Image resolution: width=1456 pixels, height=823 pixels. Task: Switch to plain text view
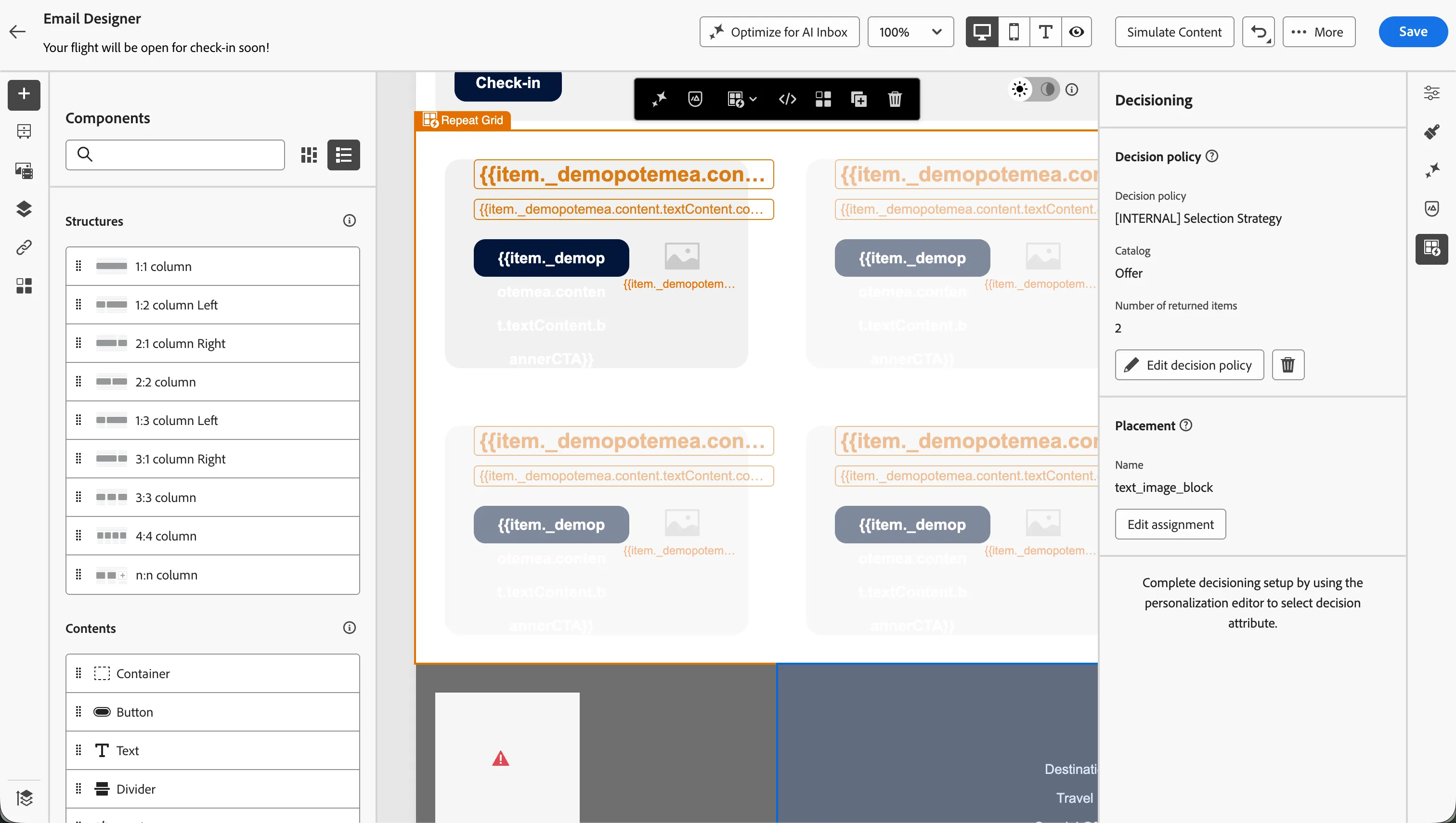[1045, 32]
